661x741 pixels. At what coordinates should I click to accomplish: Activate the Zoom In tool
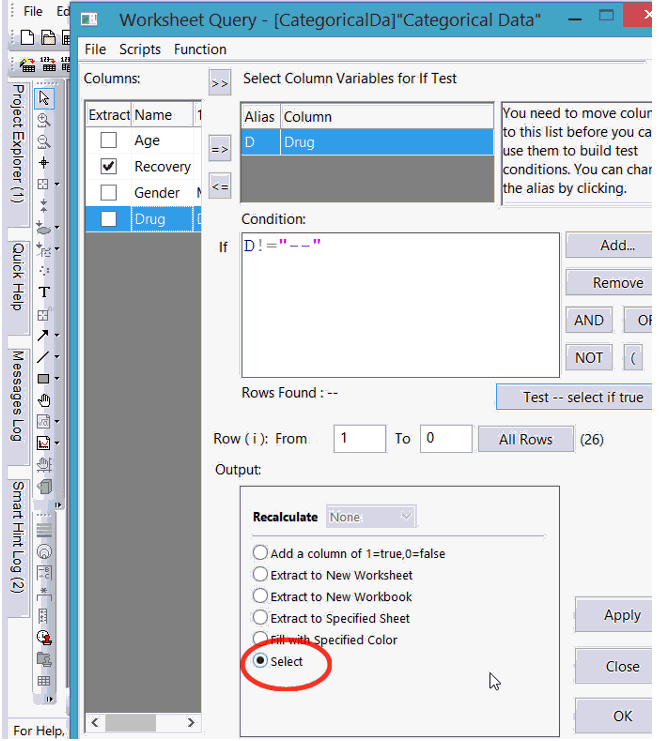coord(44,120)
